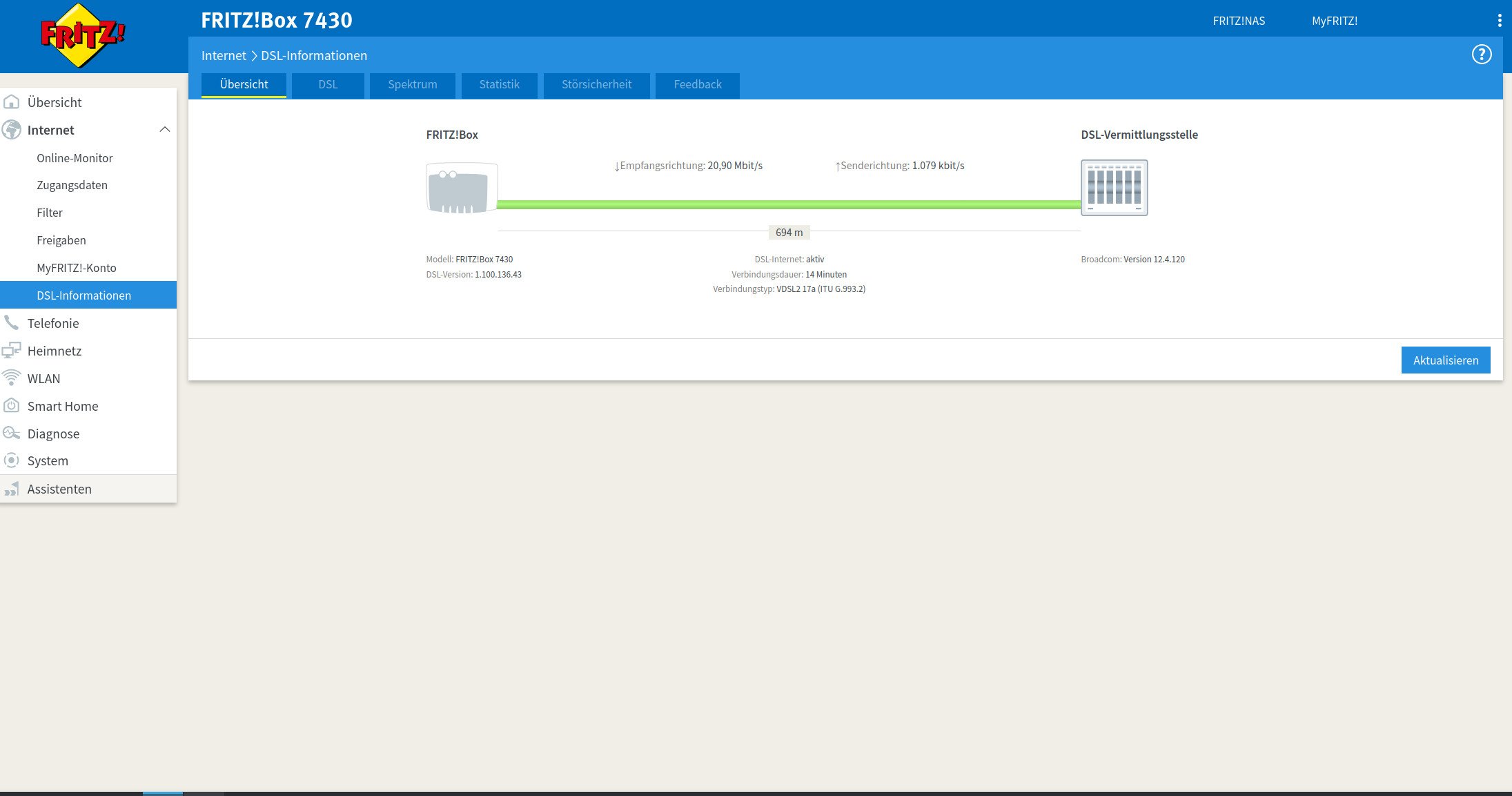
Task: Click the Smart Home icon
Action: tap(11, 406)
